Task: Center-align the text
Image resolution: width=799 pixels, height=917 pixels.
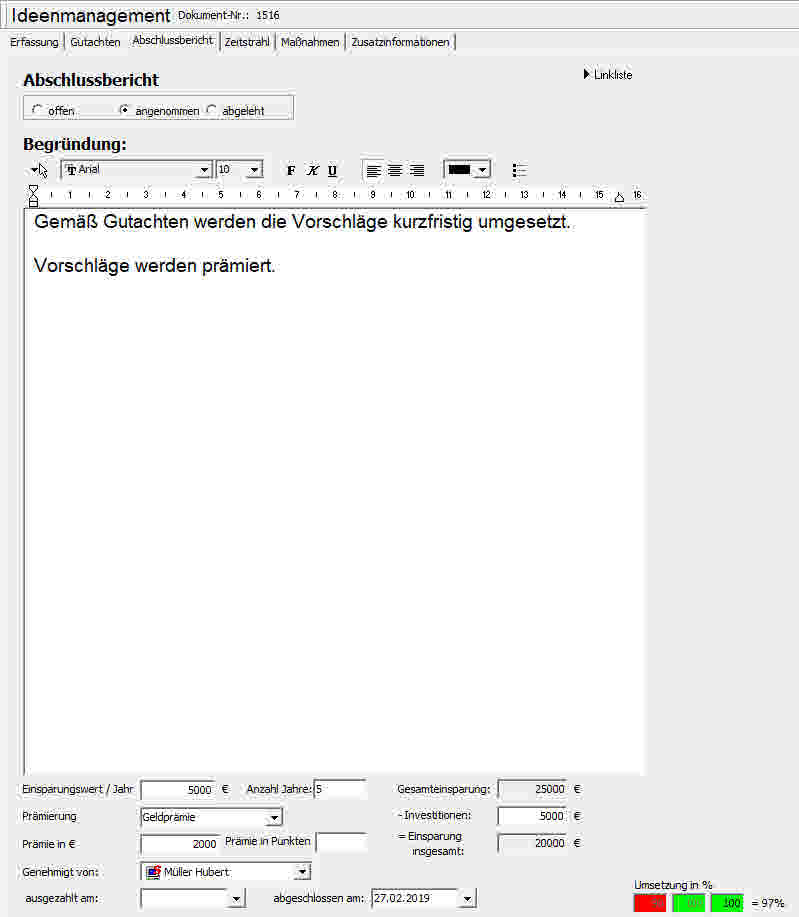Action: 395,170
